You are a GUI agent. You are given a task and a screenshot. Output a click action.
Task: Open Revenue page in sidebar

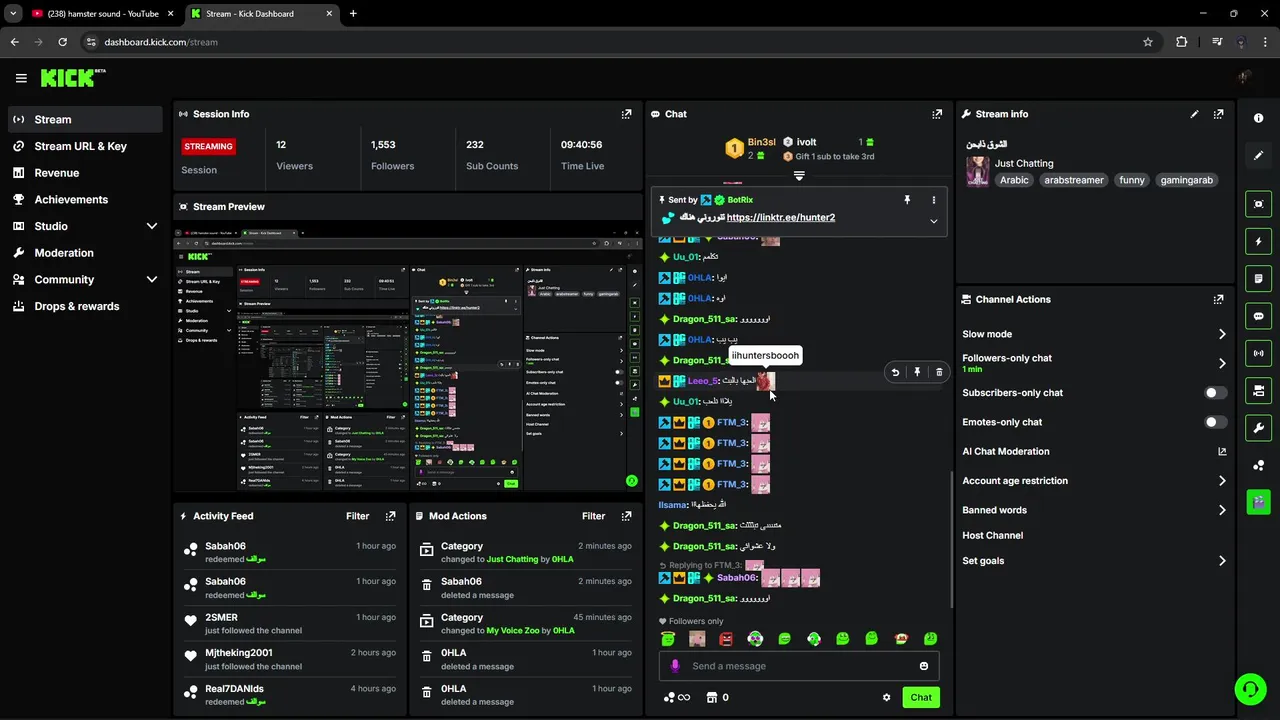click(x=85, y=173)
